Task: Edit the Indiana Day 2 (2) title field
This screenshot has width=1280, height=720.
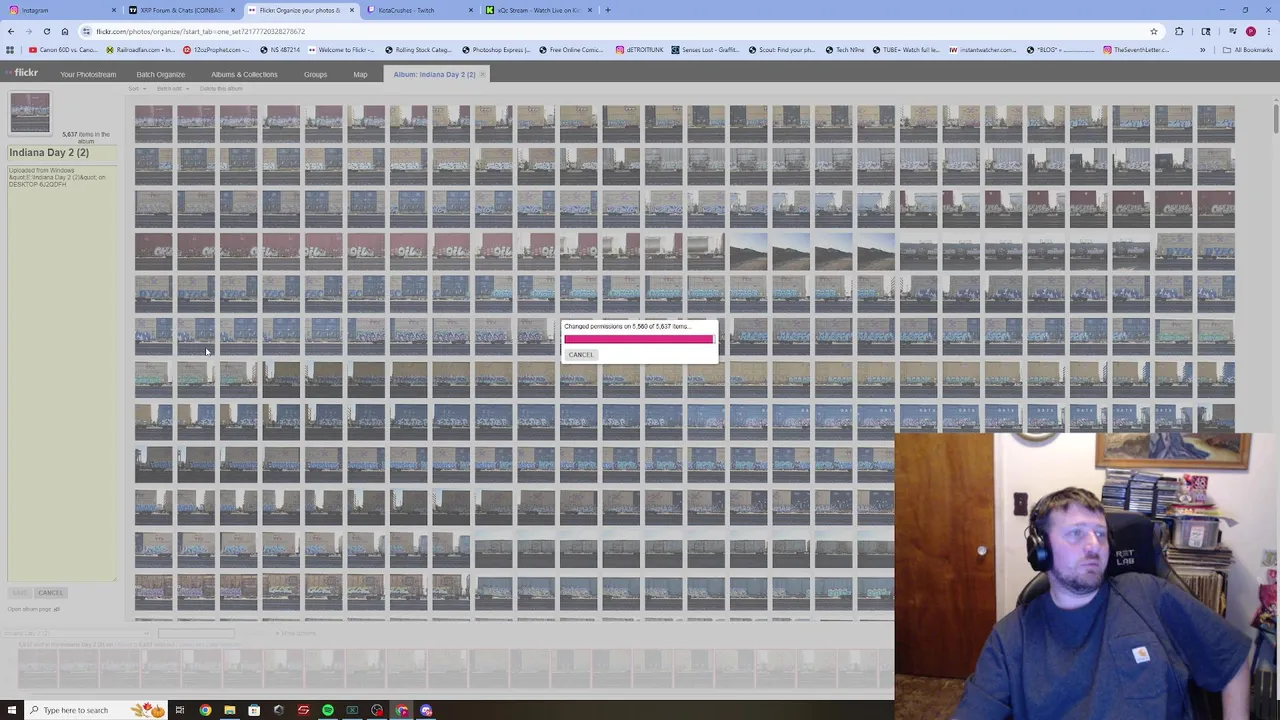Action: tap(62, 153)
